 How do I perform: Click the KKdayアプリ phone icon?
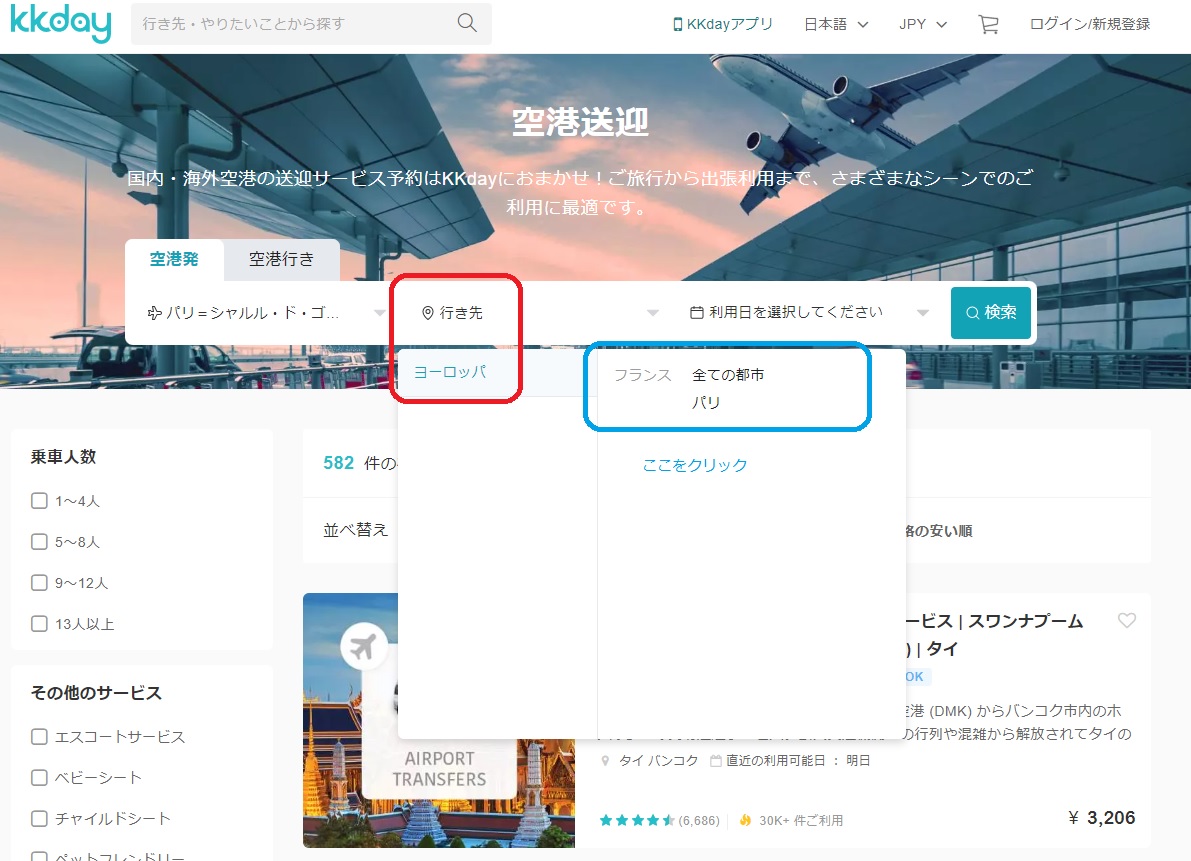coord(680,23)
